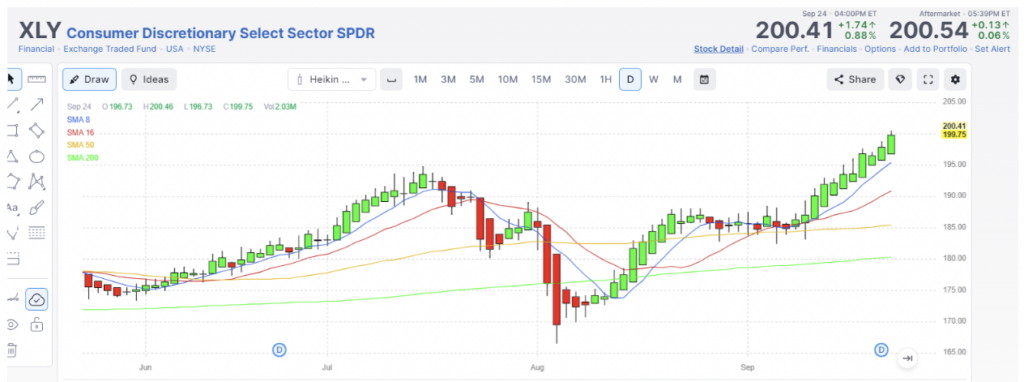Open chart settings gear
The width and height of the screenshot is (1024, 382).
955,80
